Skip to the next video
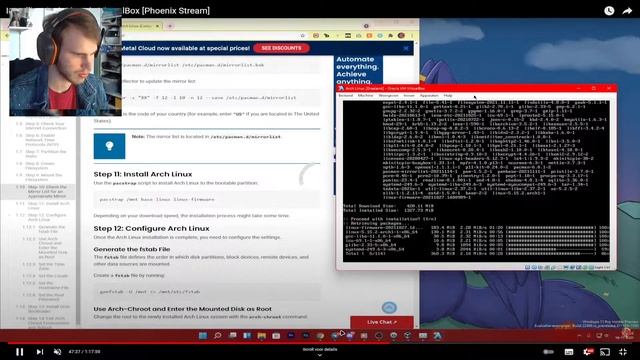The image size is (640, 360). click(40, 351)
